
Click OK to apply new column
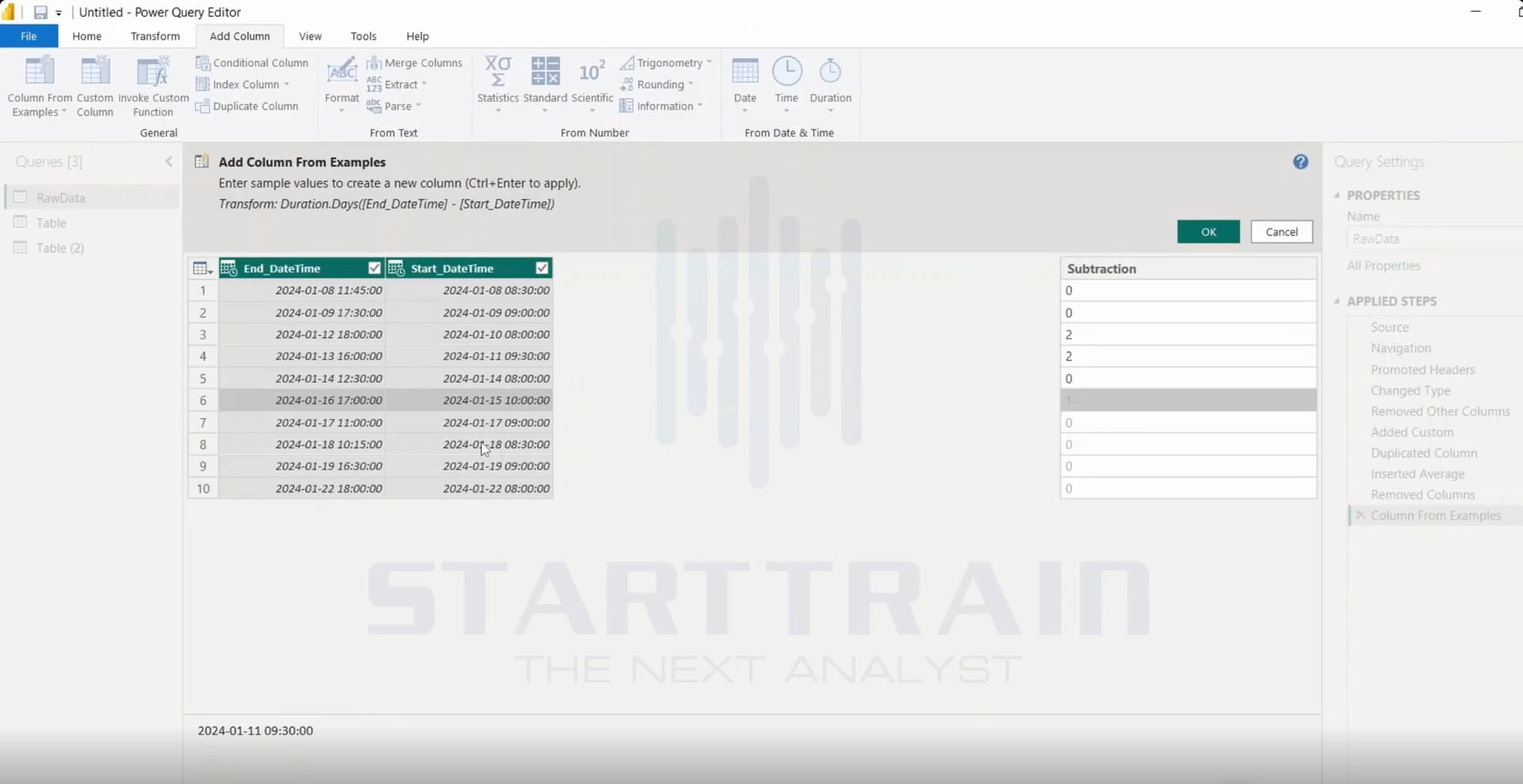click(x=1208, y=232)
